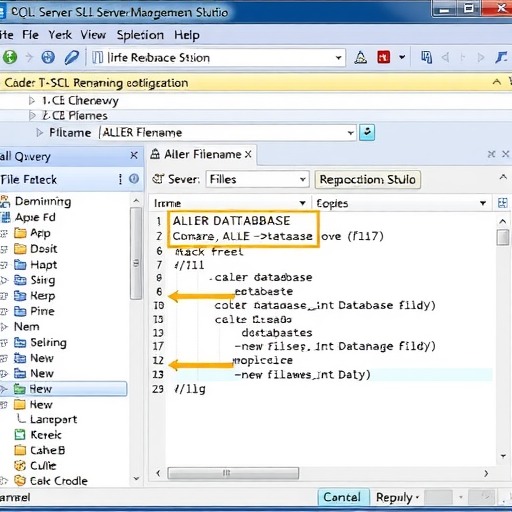
Task: Open the Yerk menu
Action: point(60,35)
